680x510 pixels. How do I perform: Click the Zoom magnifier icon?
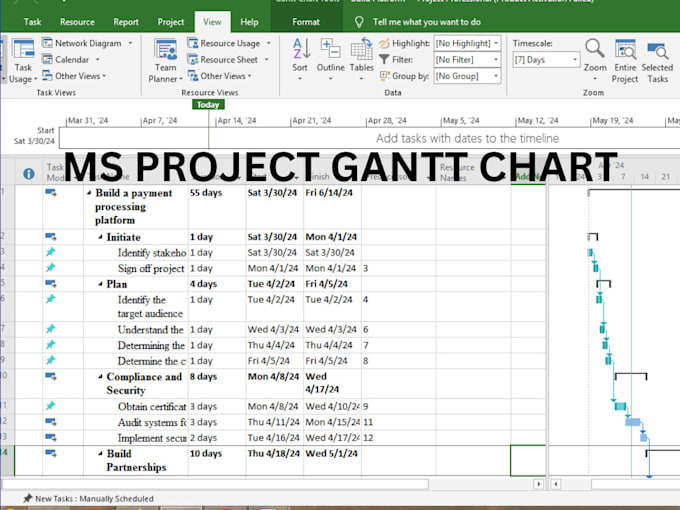coord(595,49)
